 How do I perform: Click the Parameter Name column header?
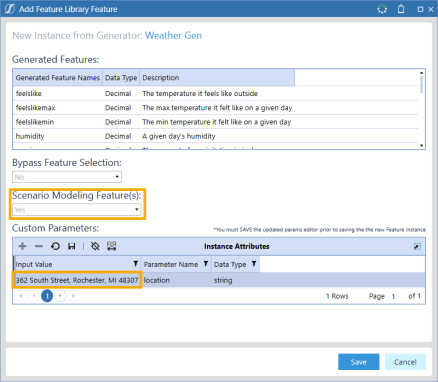click(177, 264)
